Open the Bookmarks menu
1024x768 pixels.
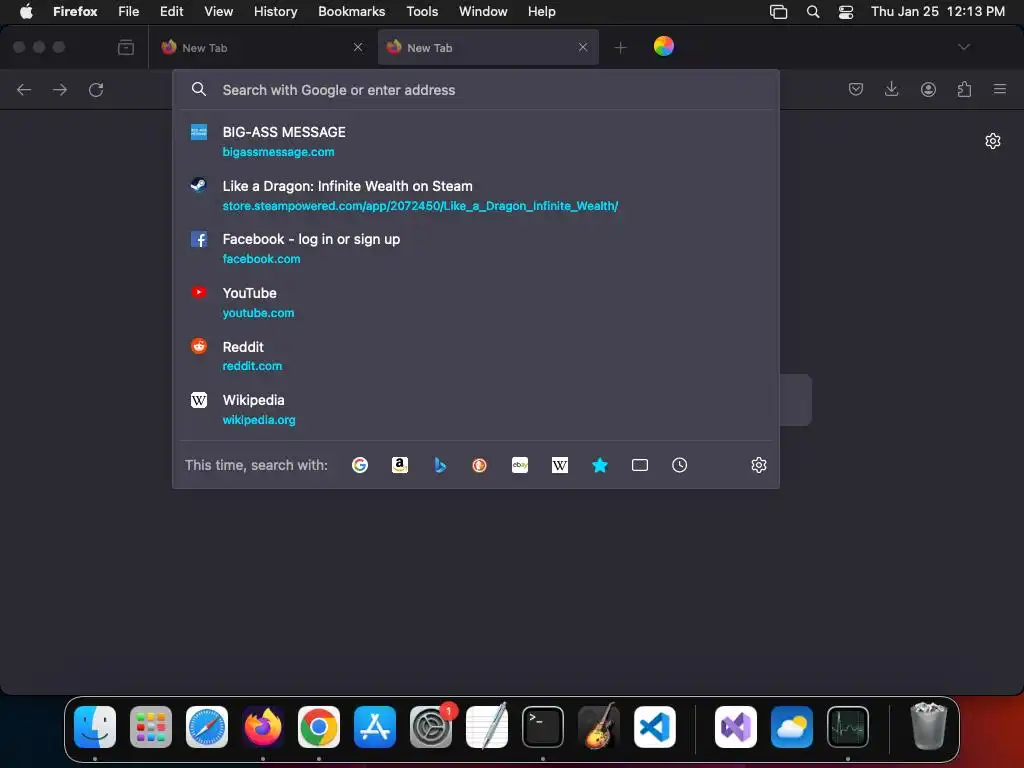click(351, 11)
